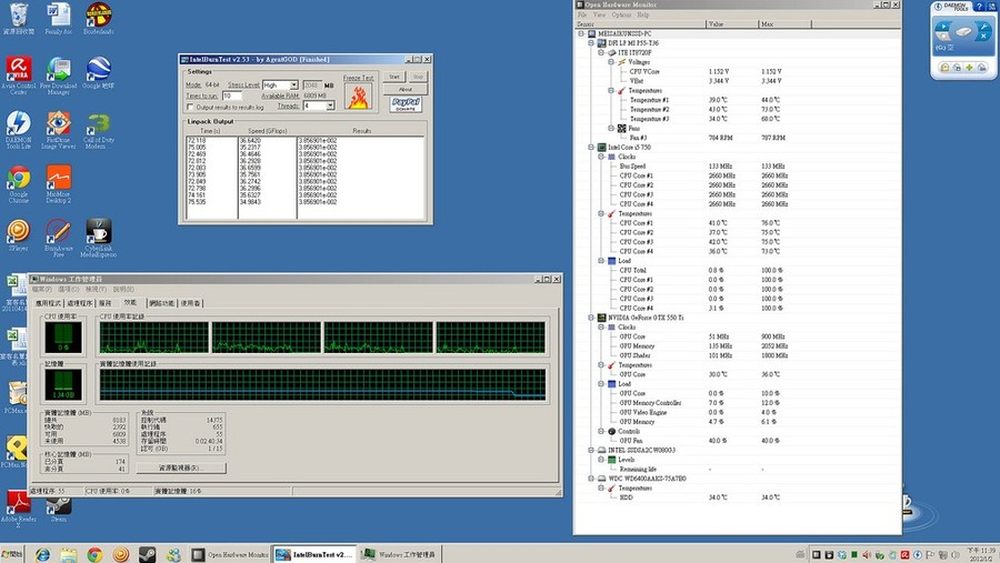Switch to IntelBurnTest taskbar button
This screenshot has width=1000, height=563.
(314, 555)
